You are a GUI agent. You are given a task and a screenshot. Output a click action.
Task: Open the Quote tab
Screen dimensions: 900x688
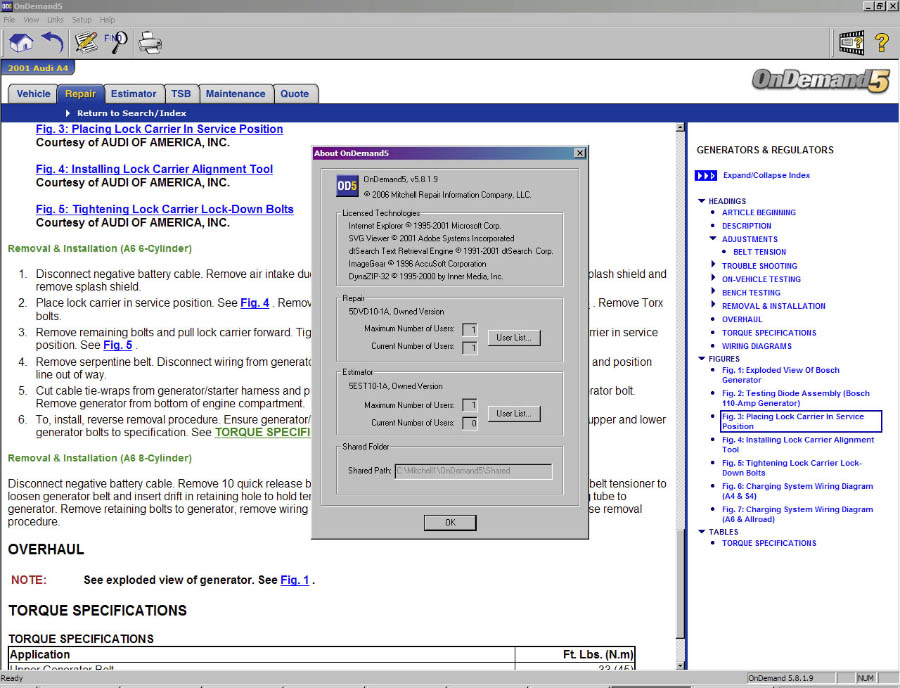point(294,94)
